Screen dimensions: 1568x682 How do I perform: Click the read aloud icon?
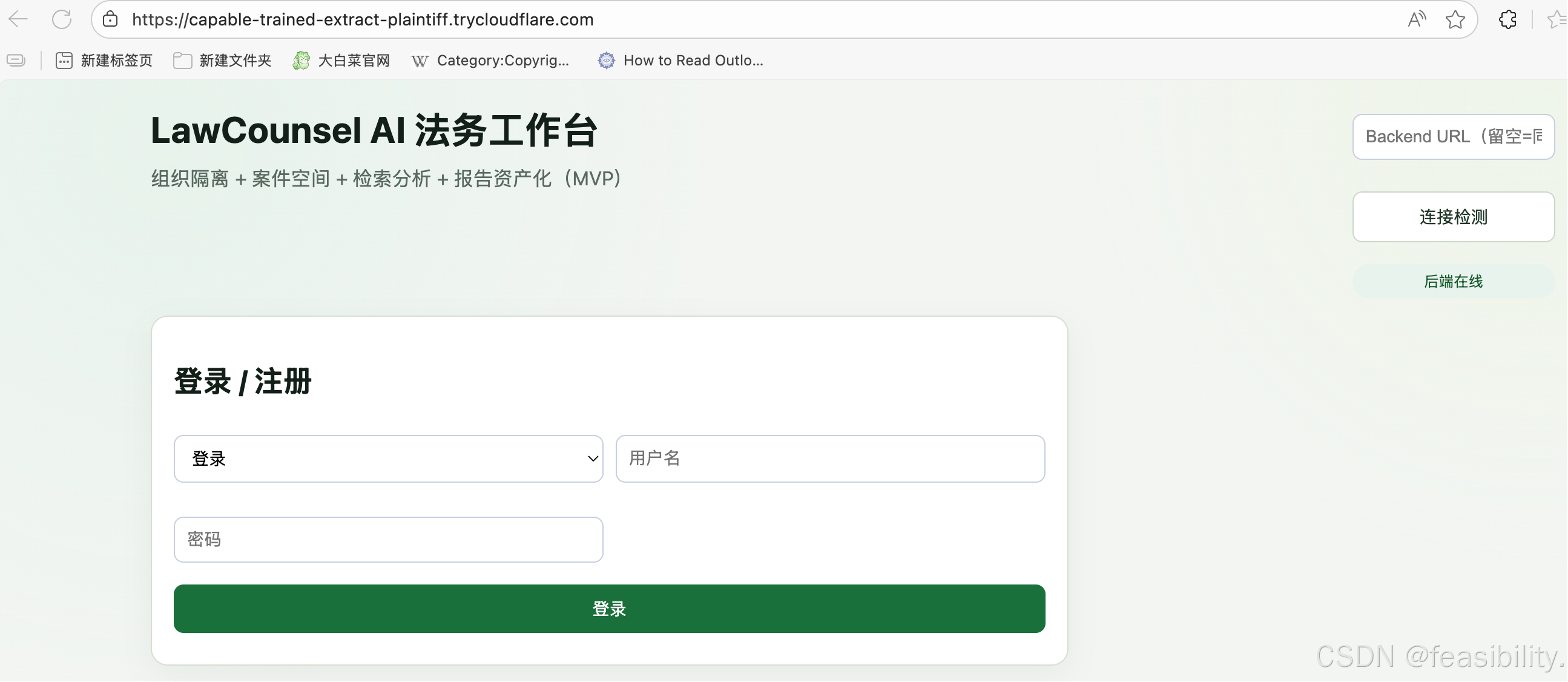tap(1417, 19)
